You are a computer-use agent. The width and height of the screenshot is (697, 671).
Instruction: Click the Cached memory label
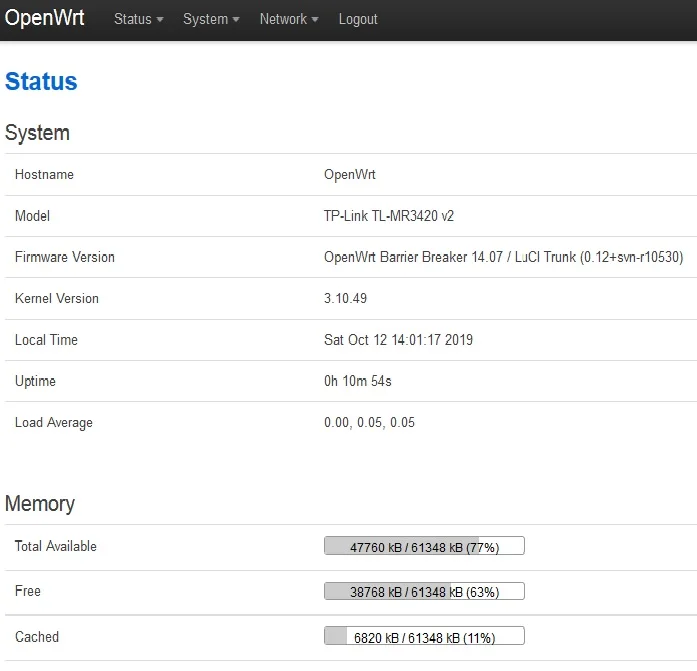point(37,637)
